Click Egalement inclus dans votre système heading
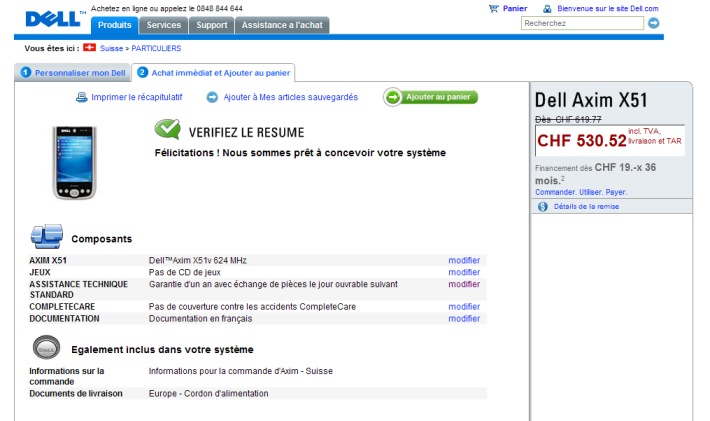Screen dimensions: 710x421 (162, 349)
